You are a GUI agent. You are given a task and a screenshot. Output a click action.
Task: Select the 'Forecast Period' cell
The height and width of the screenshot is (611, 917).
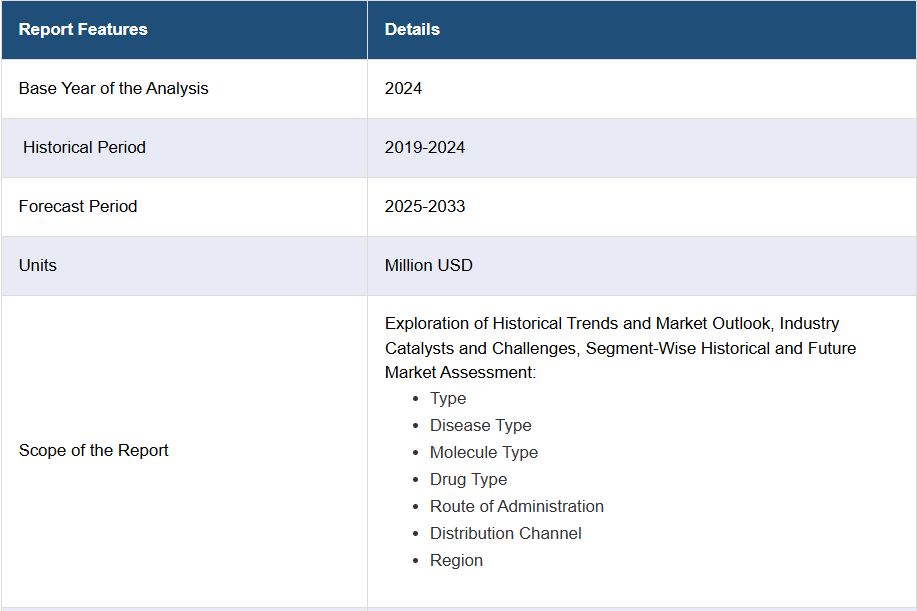tap(184, 207)
